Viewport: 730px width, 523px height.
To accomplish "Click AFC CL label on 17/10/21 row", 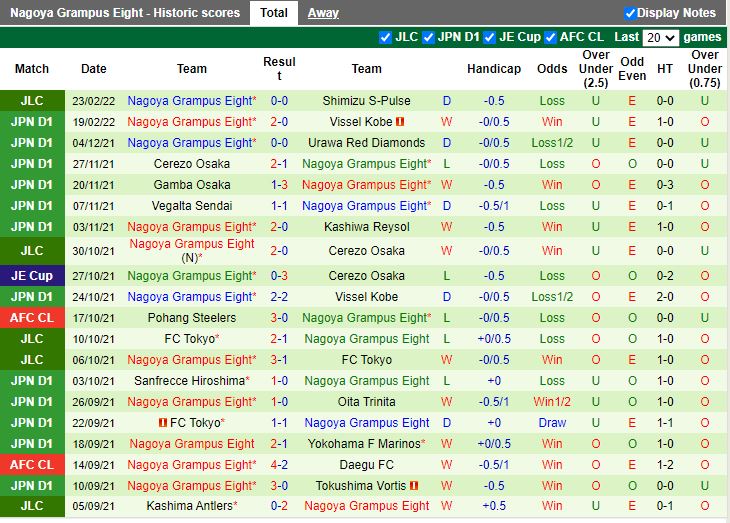I will pyautogui.click(x=32, y=318).
